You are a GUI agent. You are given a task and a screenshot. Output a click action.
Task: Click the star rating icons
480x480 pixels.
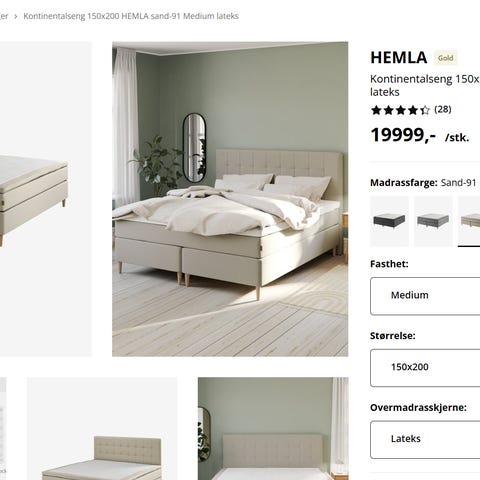tap(400, 110)
